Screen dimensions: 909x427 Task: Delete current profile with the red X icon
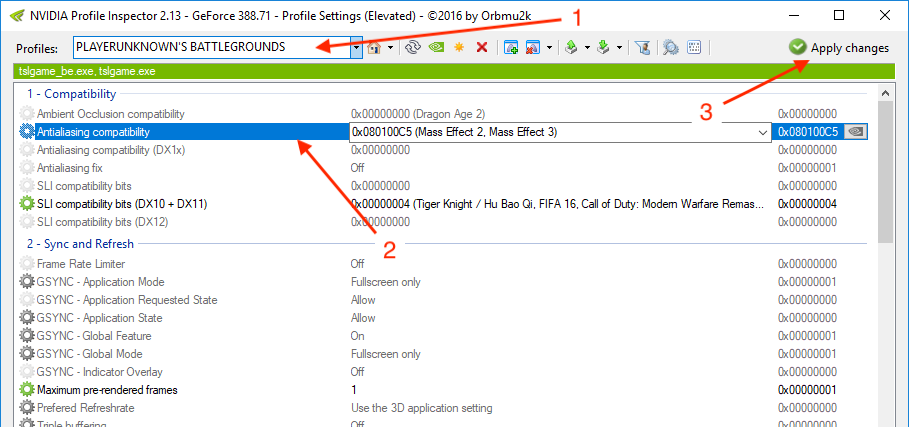tap(482, 48)
